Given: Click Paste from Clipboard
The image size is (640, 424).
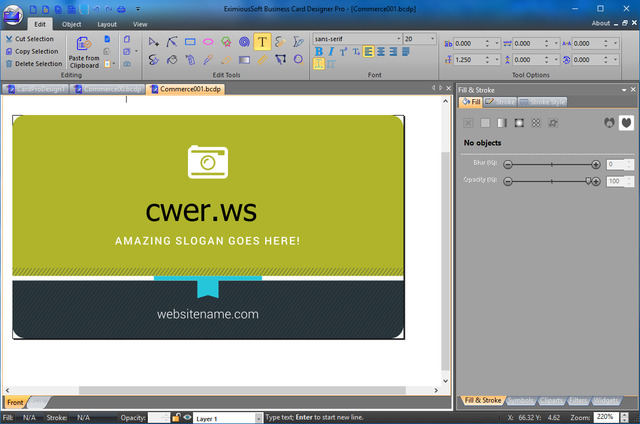Looking at the screenshot, I should 84,52.
